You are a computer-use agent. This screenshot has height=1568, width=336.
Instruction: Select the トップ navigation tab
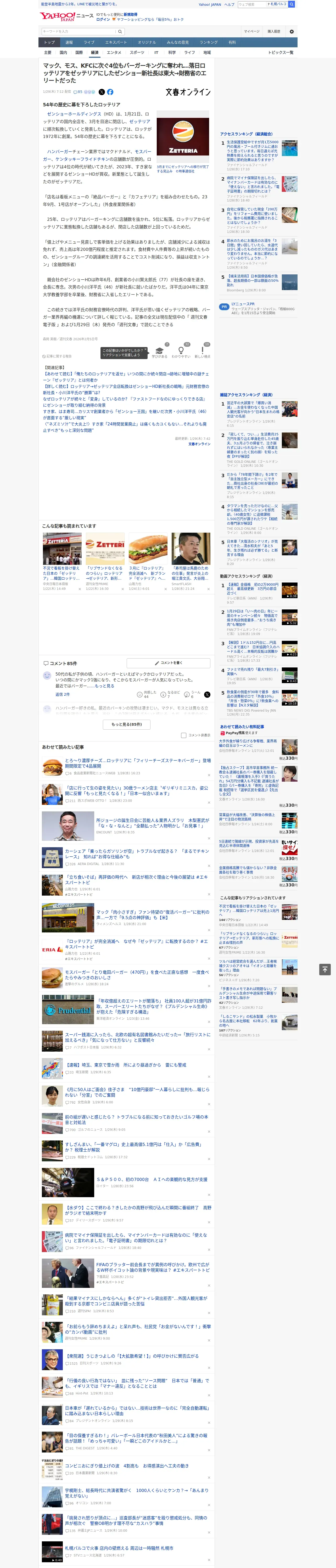tap(49, 42)
